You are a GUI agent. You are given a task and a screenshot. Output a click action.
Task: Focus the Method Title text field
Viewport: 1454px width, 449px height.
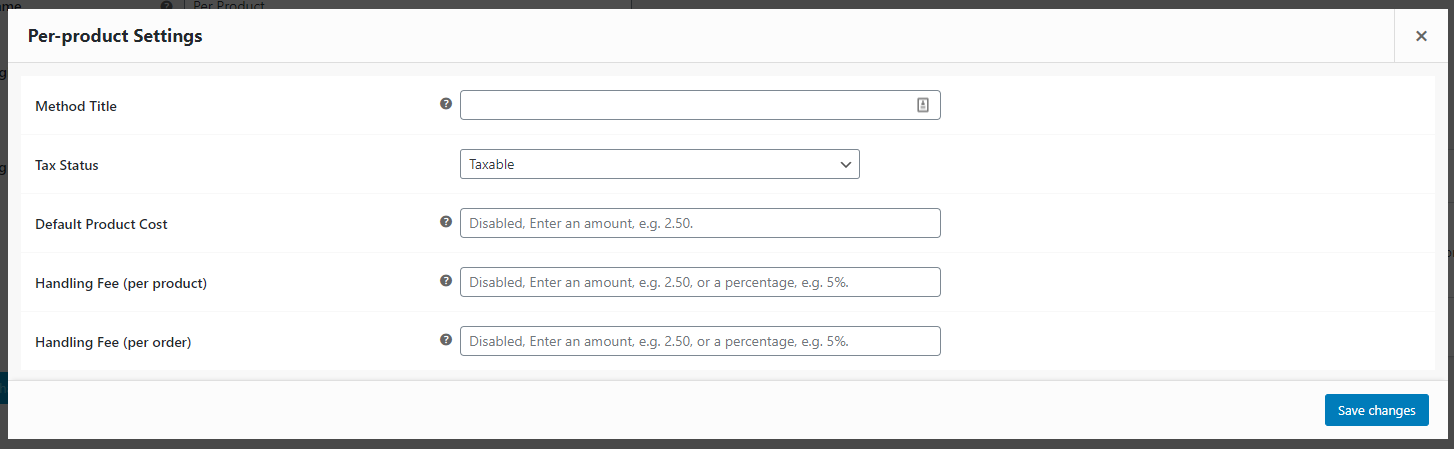[x=700, y=105]
